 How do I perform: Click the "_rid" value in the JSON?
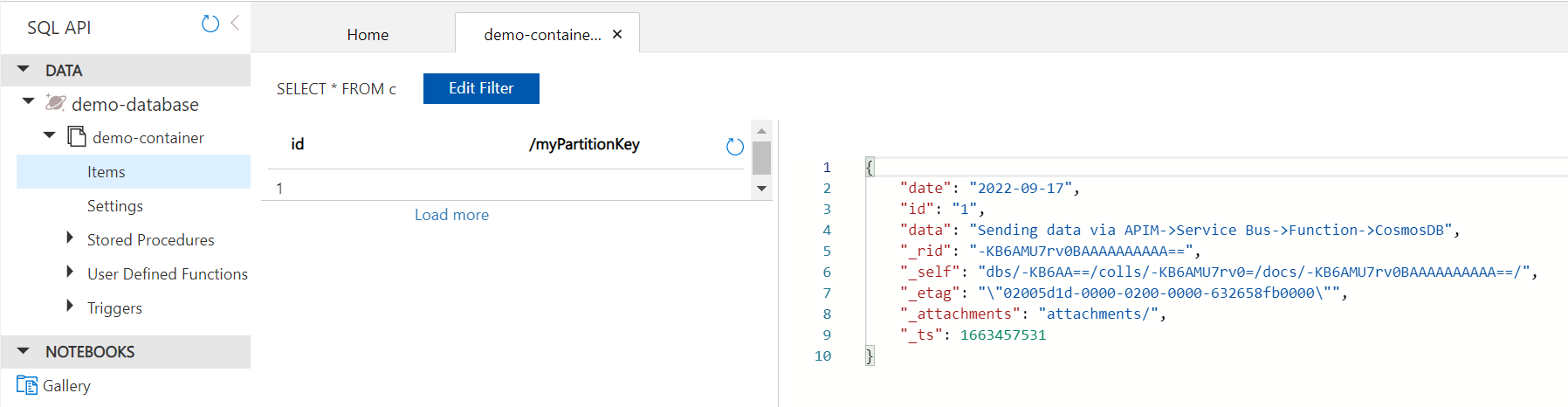pos(1081,252)
